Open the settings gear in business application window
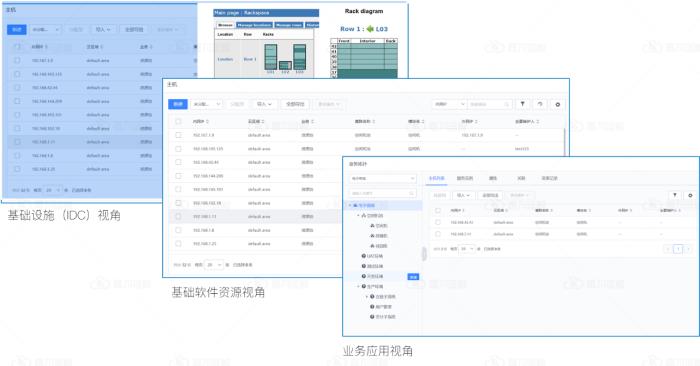Viewport: 700px width, 366px height. pyautogui.click(x=690, y=195)
